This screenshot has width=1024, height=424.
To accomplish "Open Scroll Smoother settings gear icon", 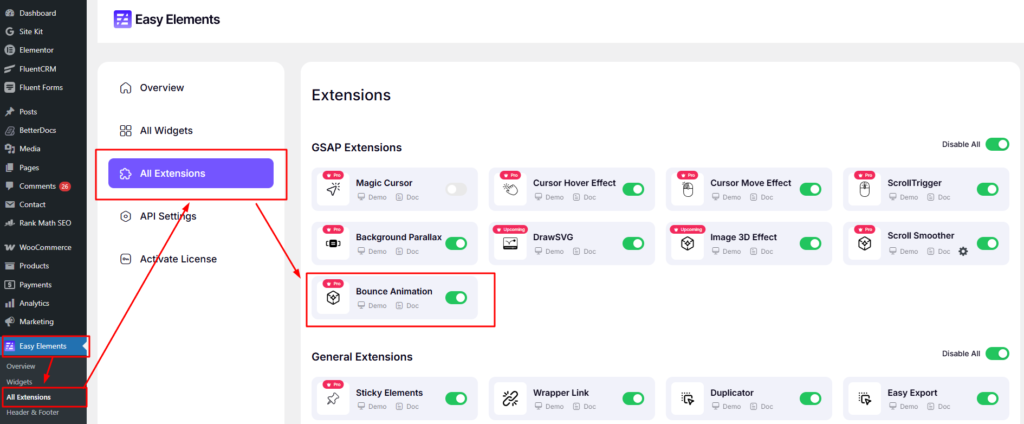I will [x=963, y=251].
